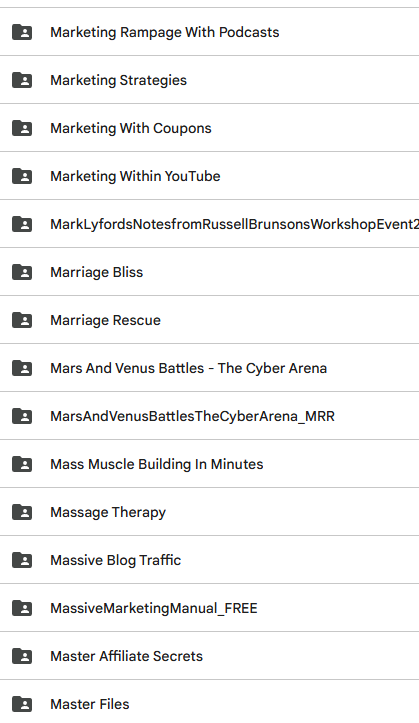
Task: Select folder icon next to Massive Blog Traffic
Action: (x=22, y=560)
